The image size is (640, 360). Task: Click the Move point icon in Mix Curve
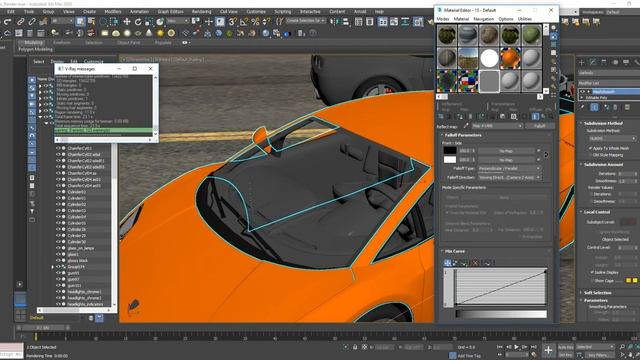pos(448,263)
